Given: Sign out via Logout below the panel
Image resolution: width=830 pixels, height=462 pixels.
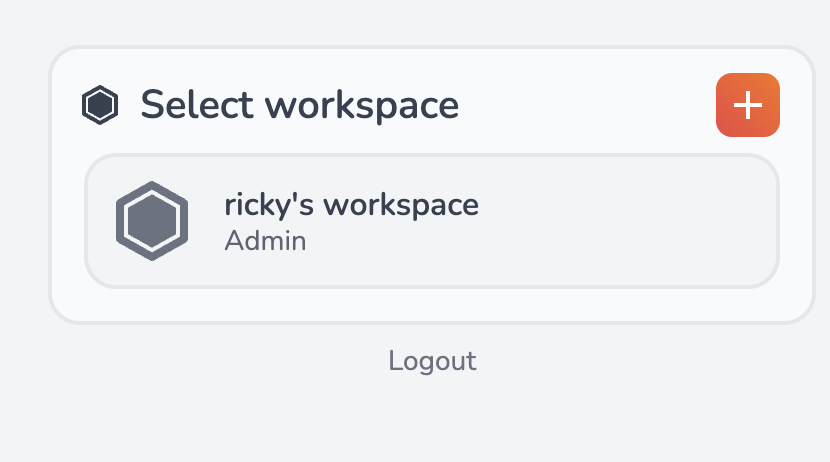Looking at the screenshot, I should 432,361.
